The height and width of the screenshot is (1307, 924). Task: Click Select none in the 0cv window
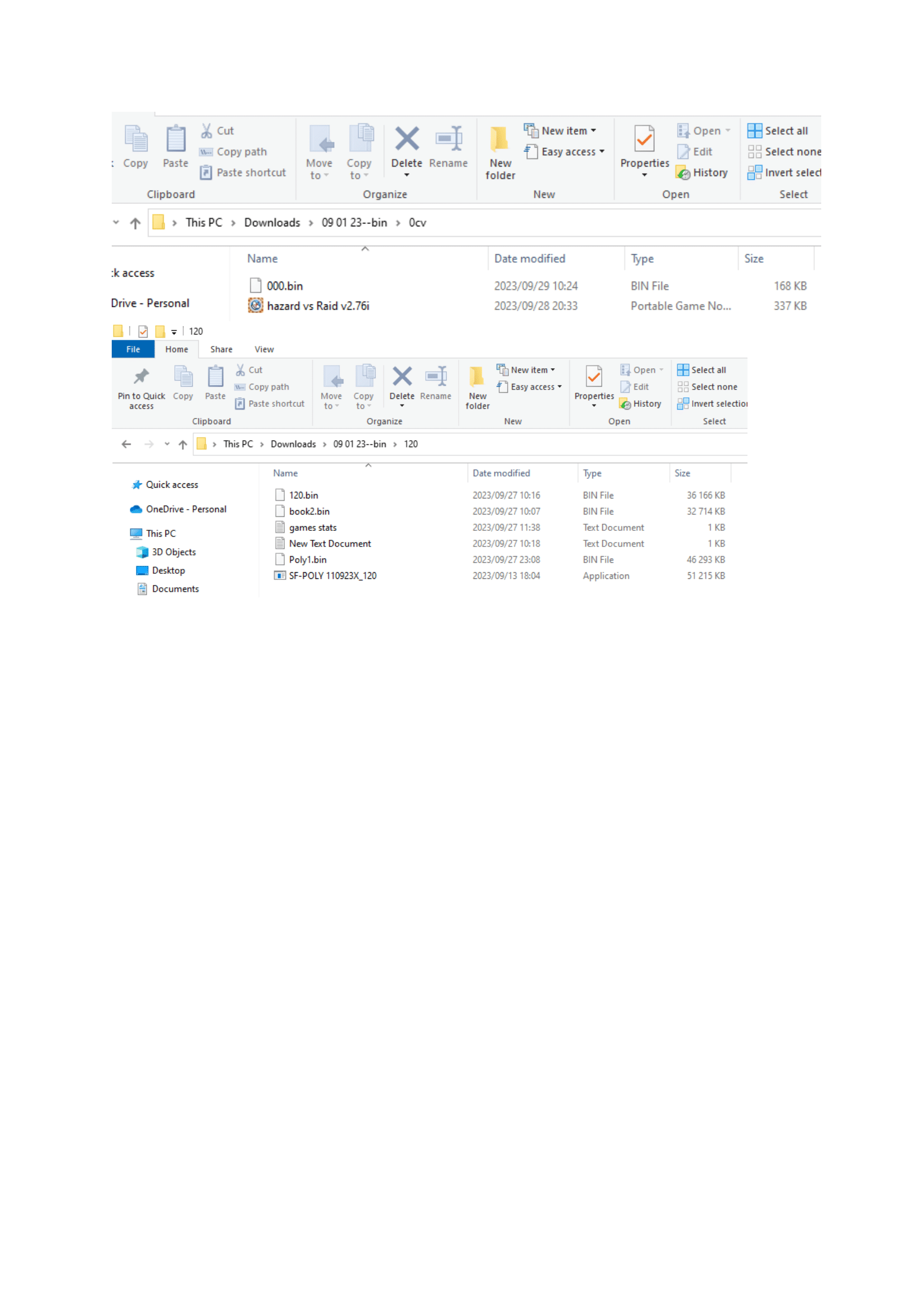784,152
